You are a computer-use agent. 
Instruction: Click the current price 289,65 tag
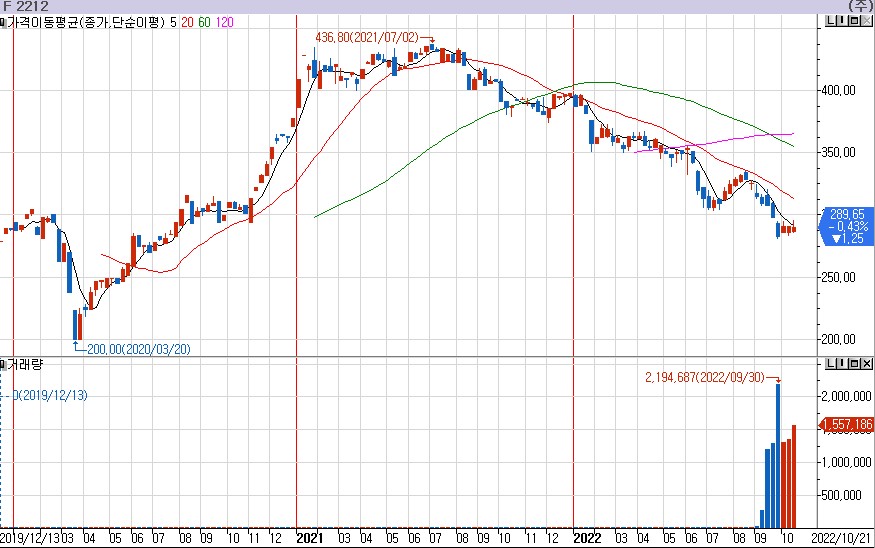(847, 226)
